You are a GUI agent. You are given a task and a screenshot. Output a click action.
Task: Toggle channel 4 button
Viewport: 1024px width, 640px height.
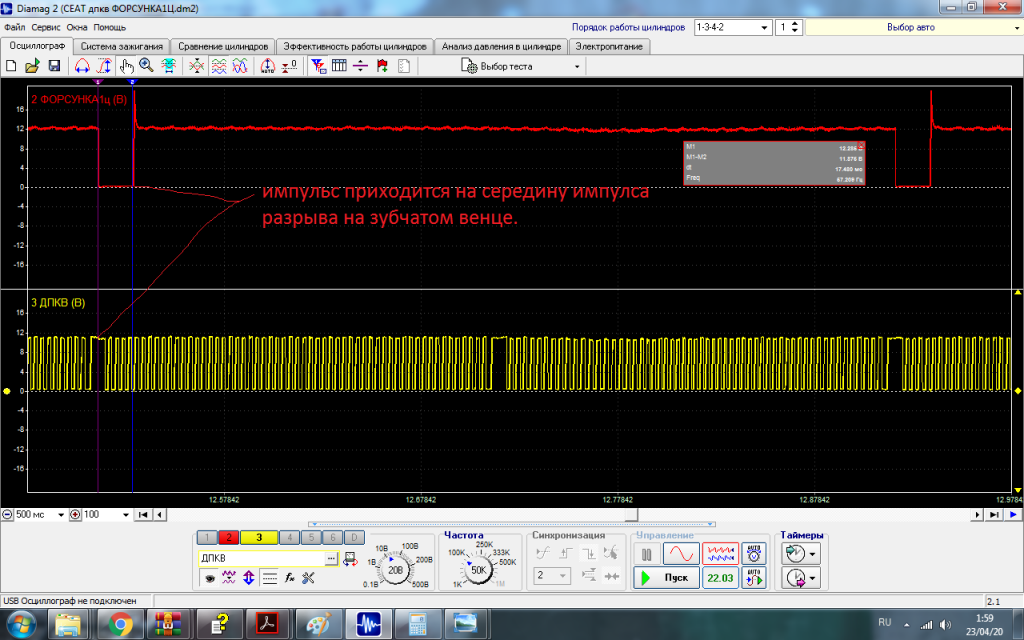click(289, 537)
